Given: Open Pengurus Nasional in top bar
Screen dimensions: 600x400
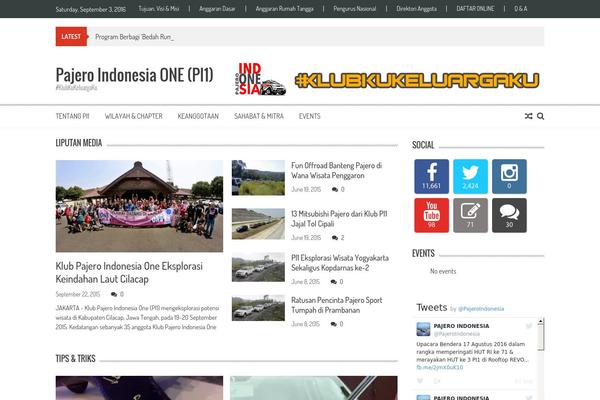Looking at the screenshot, I should coord(354,8).
